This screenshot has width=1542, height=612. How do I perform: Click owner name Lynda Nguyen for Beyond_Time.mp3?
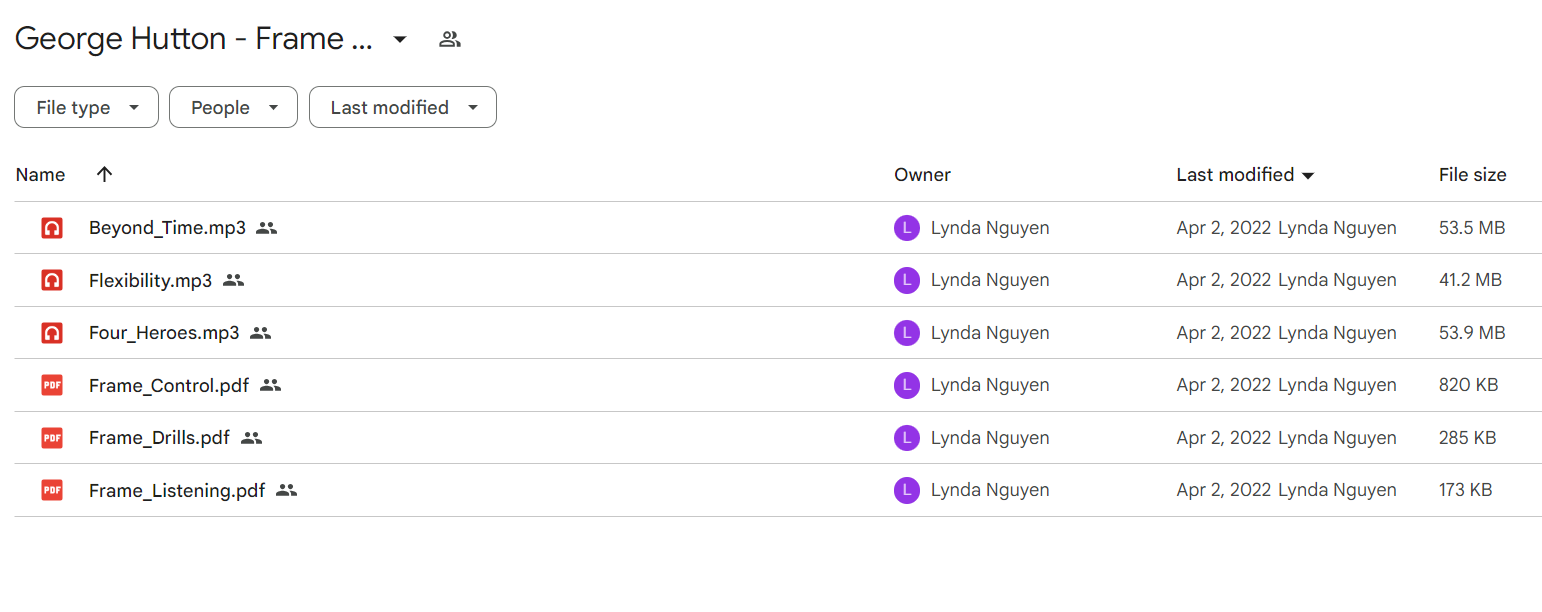click(x=990, y=228)
